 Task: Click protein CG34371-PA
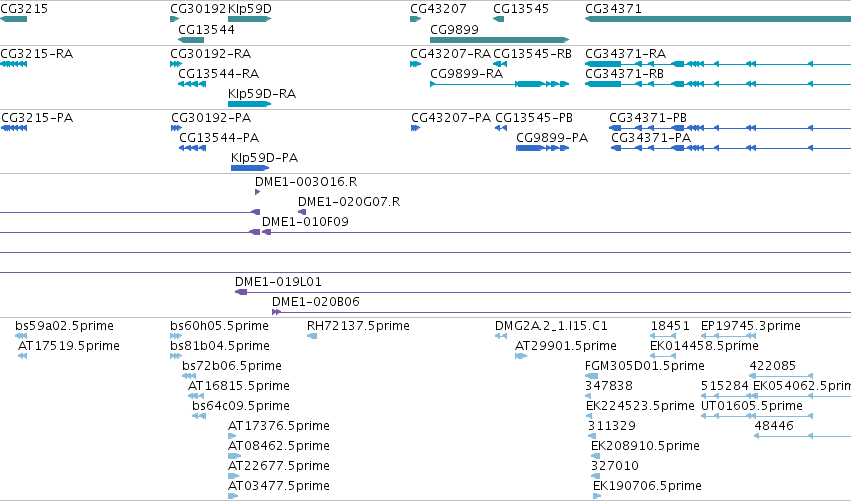(x=651, y=138)
